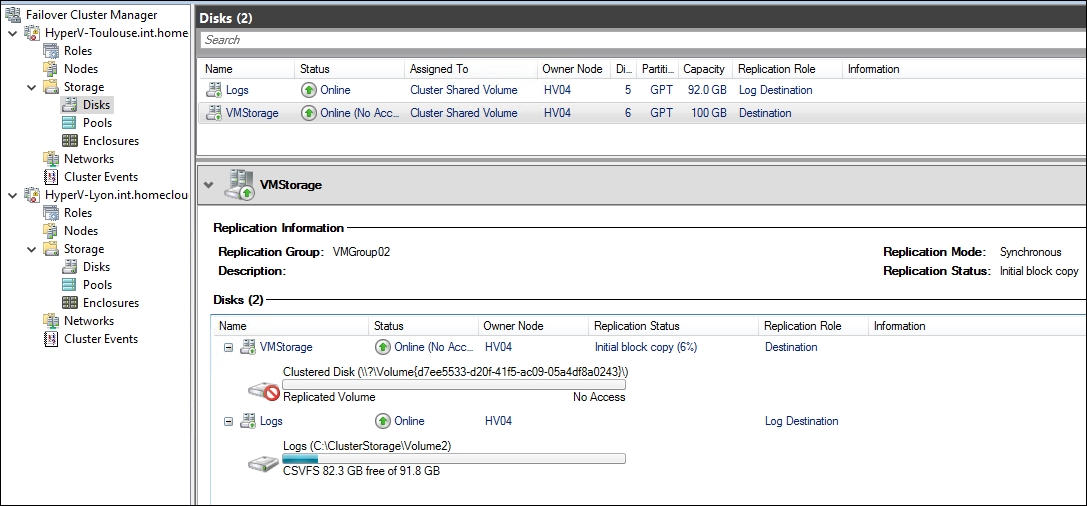The image size is (1087, 506).
Task: Open Cluster Events icon under HyperV-Lyon
Action: click(51, 339)
